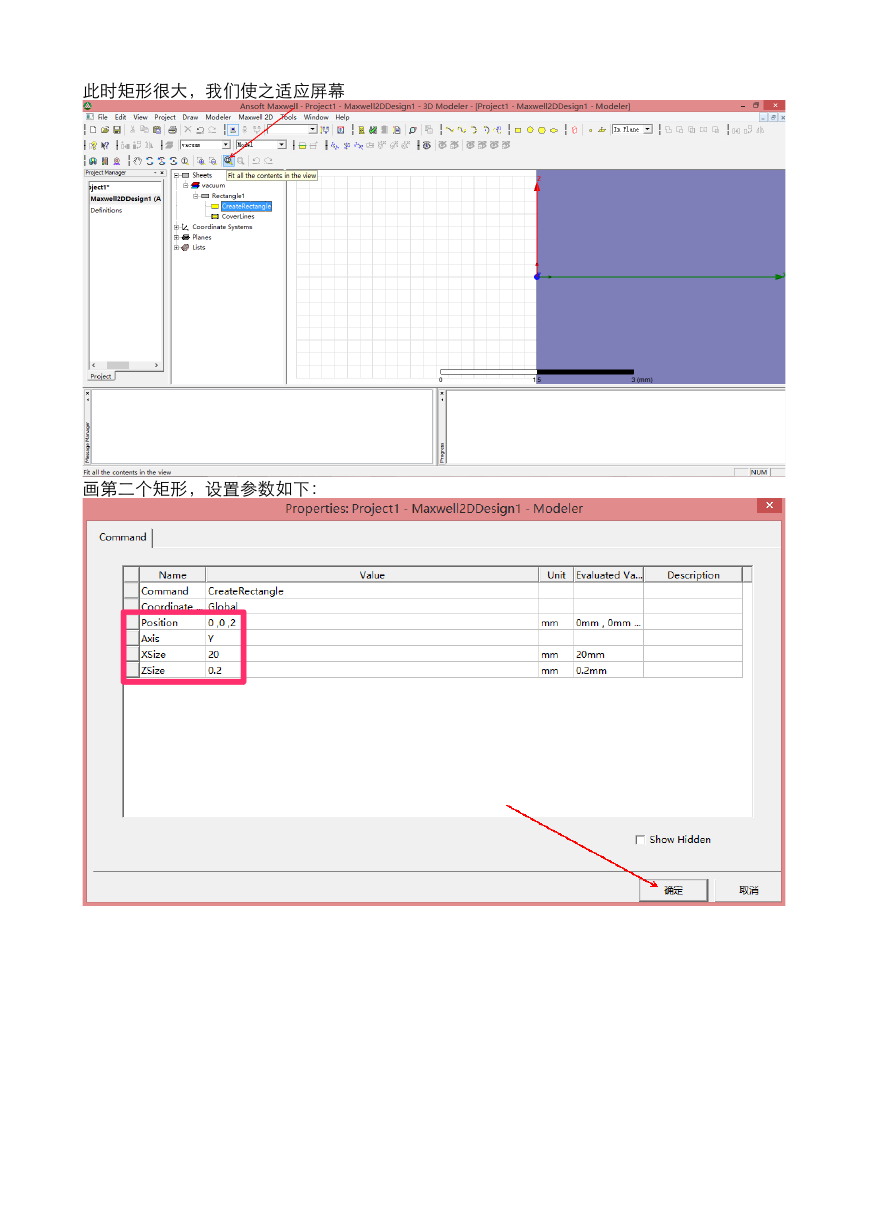The height and width of the screenshot is (1228, 869).
Task: Click the Evaluated Value cell 20mm
Action: click(x=608, y=654)
